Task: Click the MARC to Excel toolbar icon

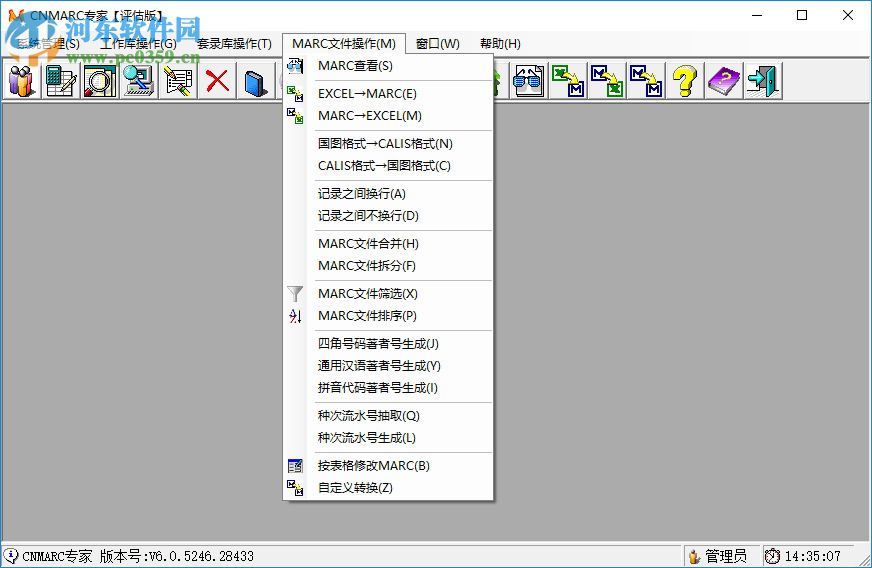Action: click(x=606, y=81)
